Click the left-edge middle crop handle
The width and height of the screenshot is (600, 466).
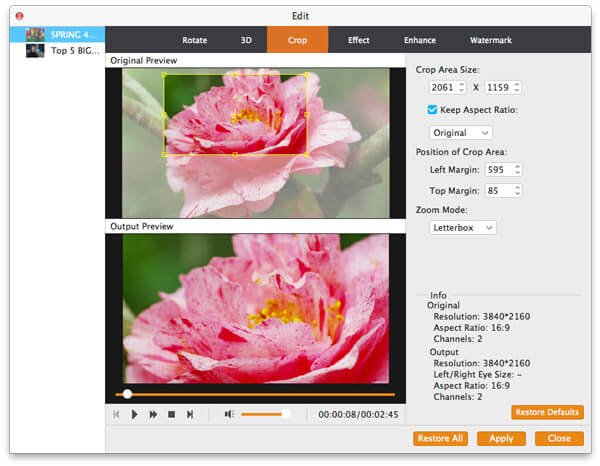(x=164, y=114)
